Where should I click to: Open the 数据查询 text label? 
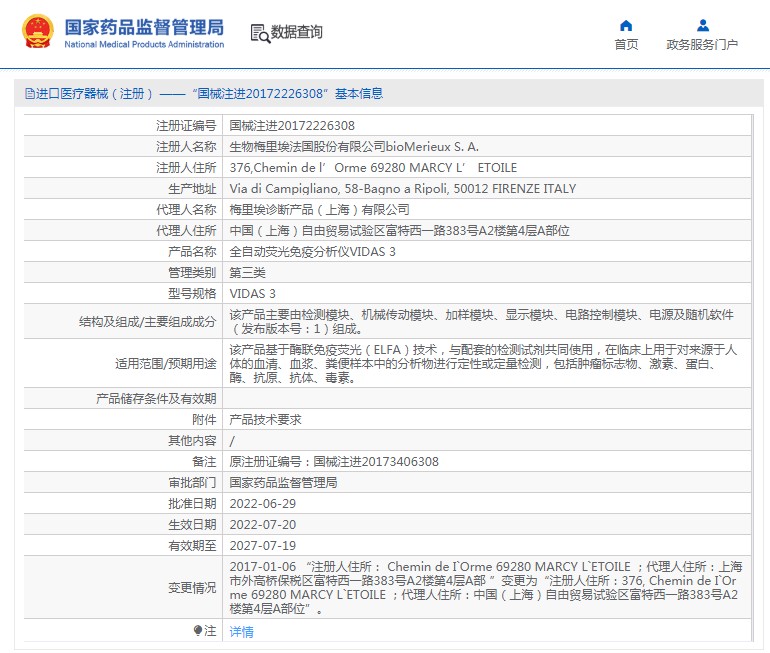click(x=297, y=32)
